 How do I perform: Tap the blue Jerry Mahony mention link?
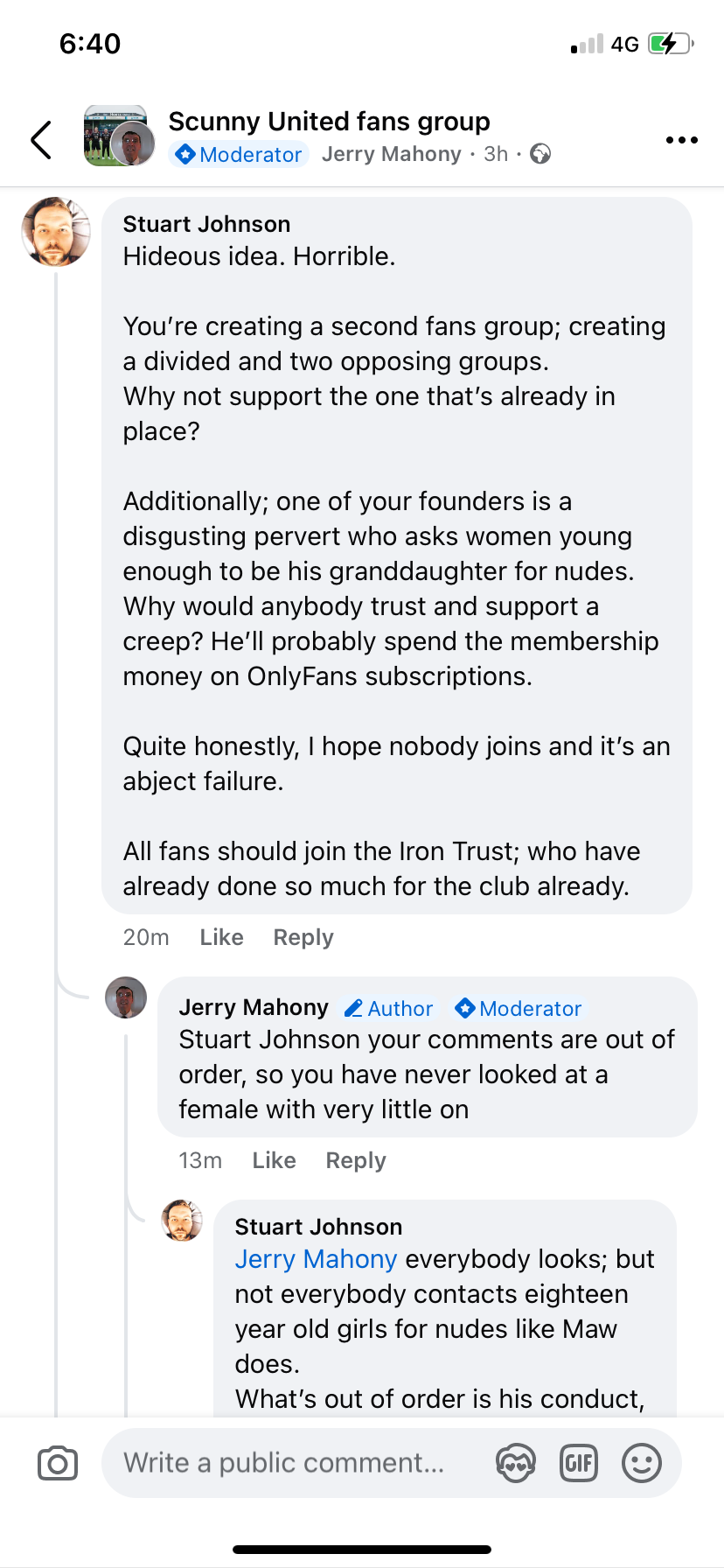(x=316, y=1259)
